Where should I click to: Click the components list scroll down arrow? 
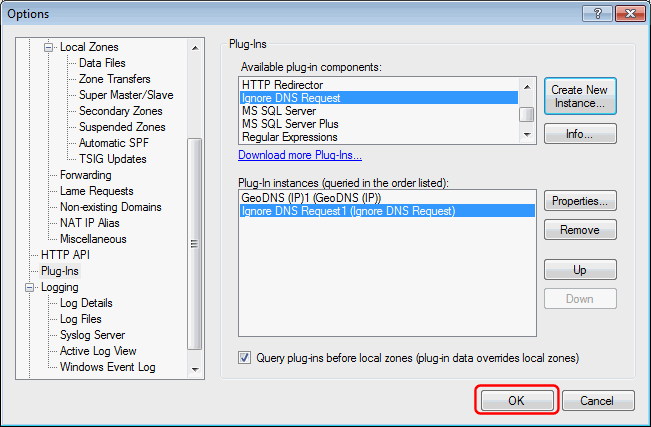pos(527,135)
